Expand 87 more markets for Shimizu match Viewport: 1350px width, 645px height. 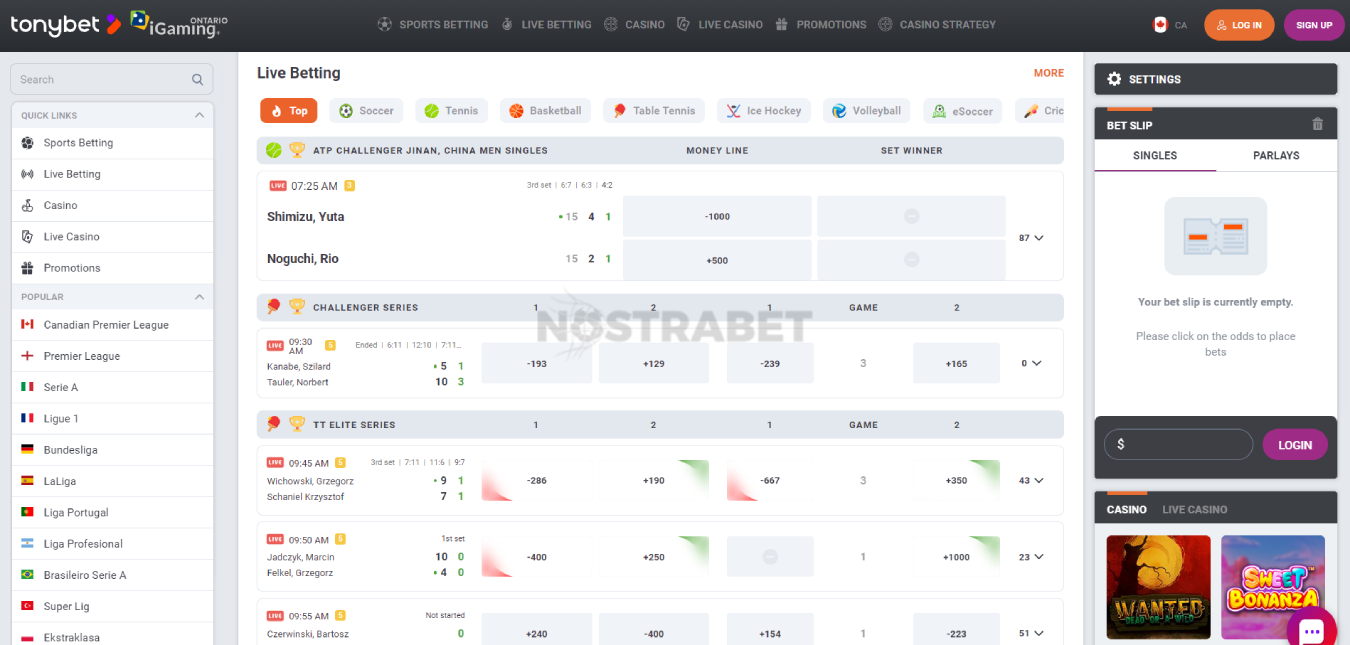1031,238
